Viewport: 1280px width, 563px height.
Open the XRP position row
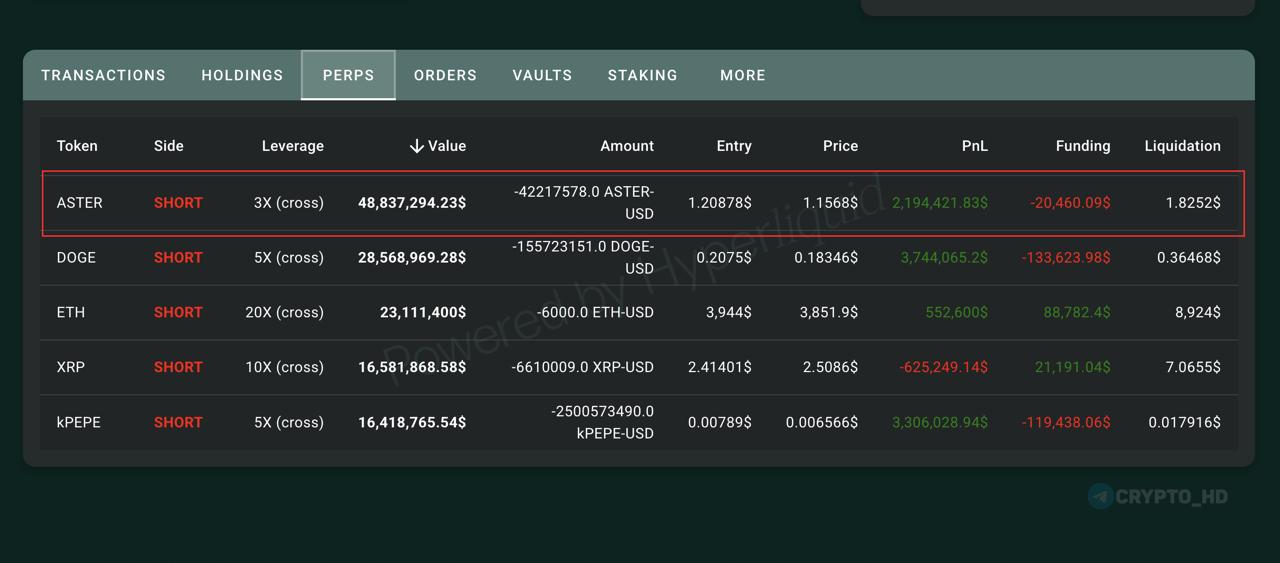pos(71,367)
